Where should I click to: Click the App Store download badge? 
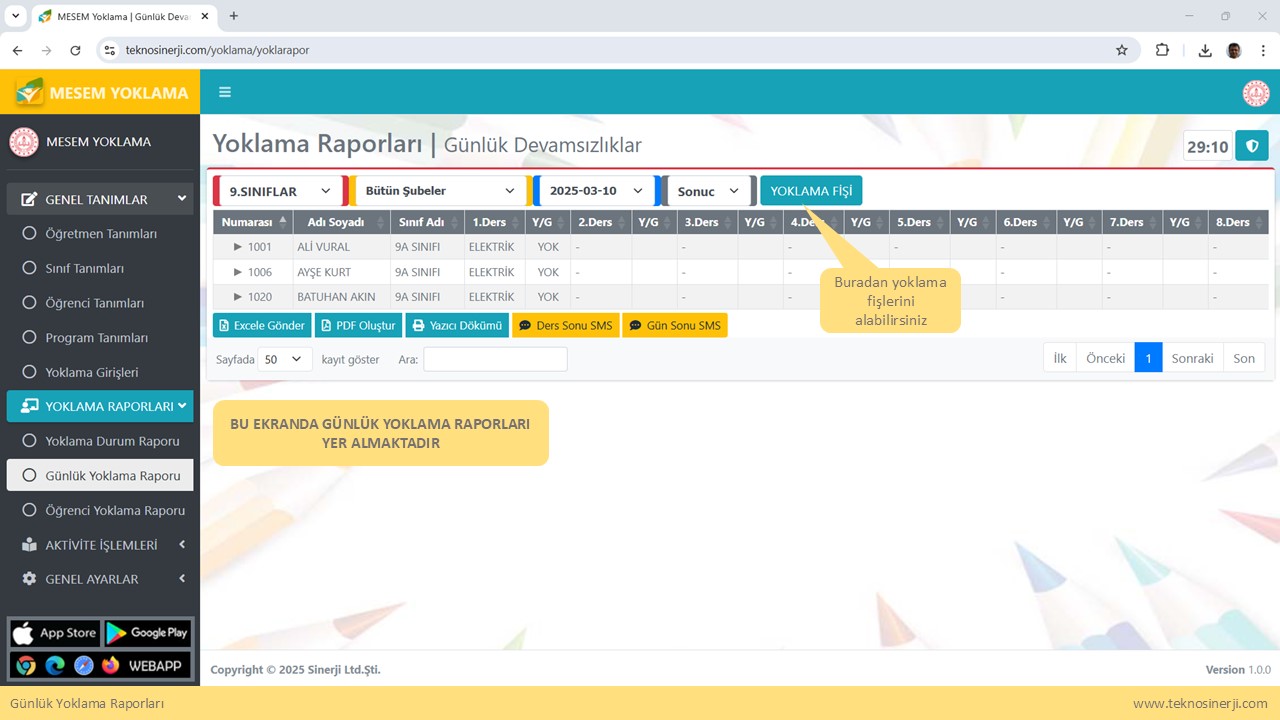[55, 633]
